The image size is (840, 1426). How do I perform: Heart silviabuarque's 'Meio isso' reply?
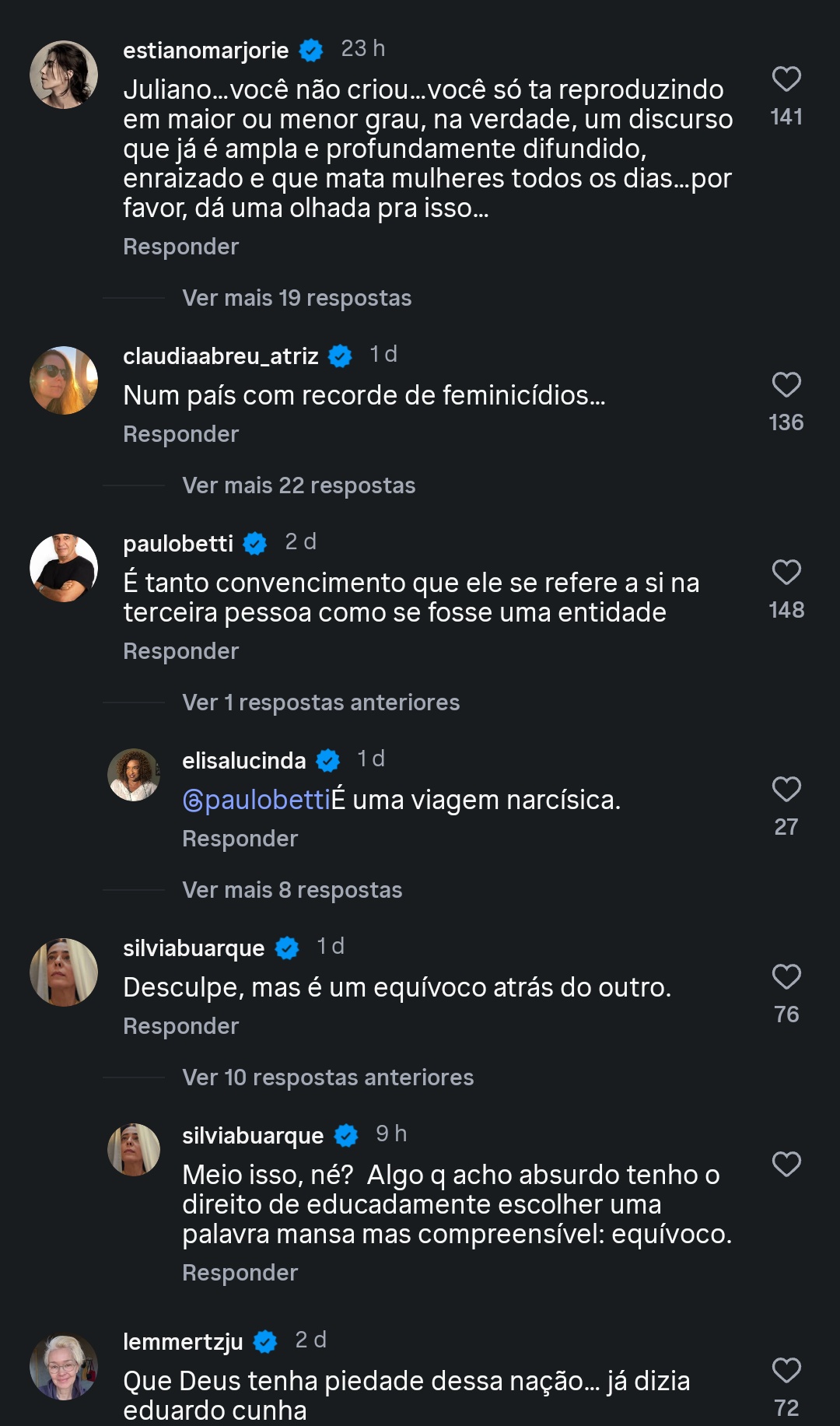(x=786, y=1165)
